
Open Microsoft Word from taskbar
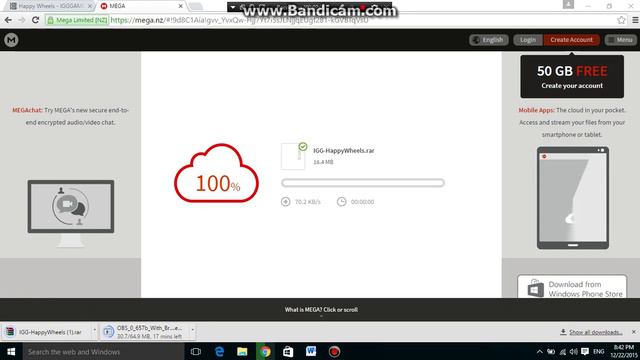click(x=311, y=351)
